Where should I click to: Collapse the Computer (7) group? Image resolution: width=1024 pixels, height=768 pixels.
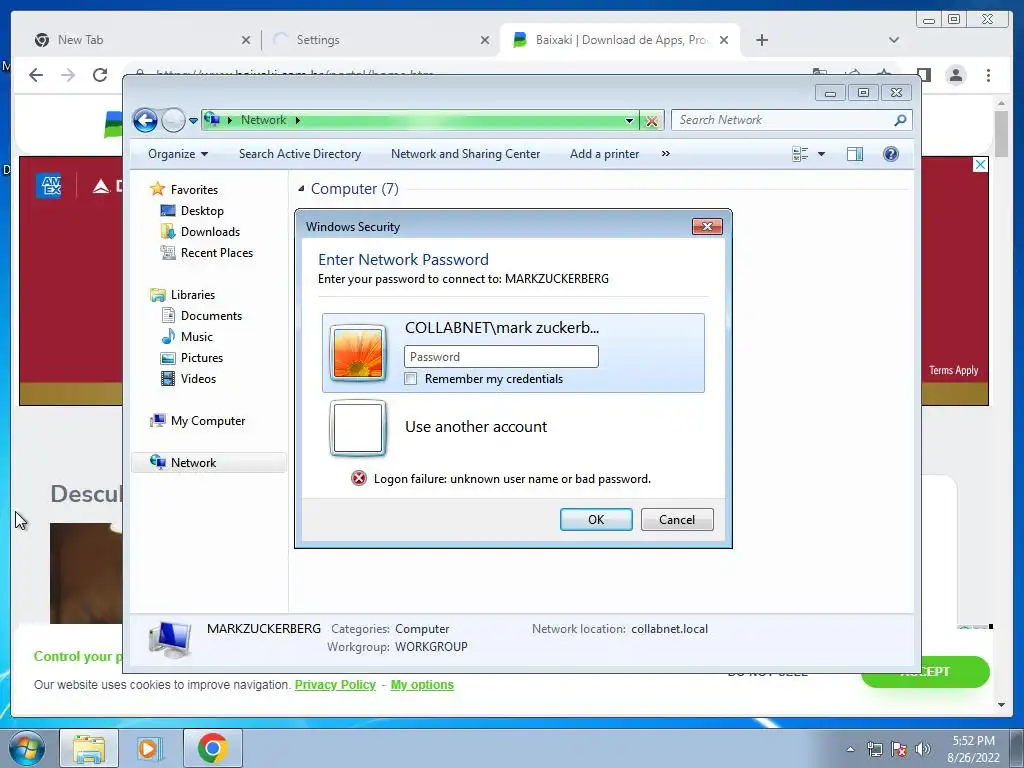(301, 189)
